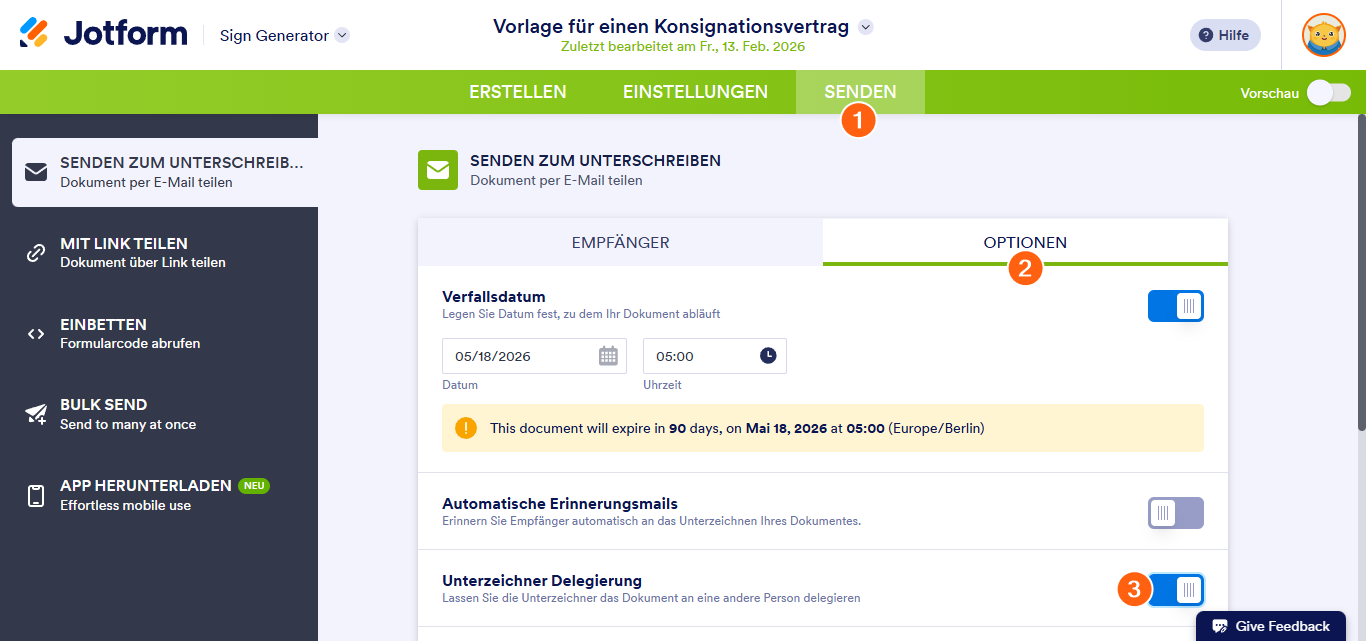Viewport: 1366px width, 641px height.
Task: Click the clock icon next to the Uhrzeit field
Action: (x=766, y=355)
